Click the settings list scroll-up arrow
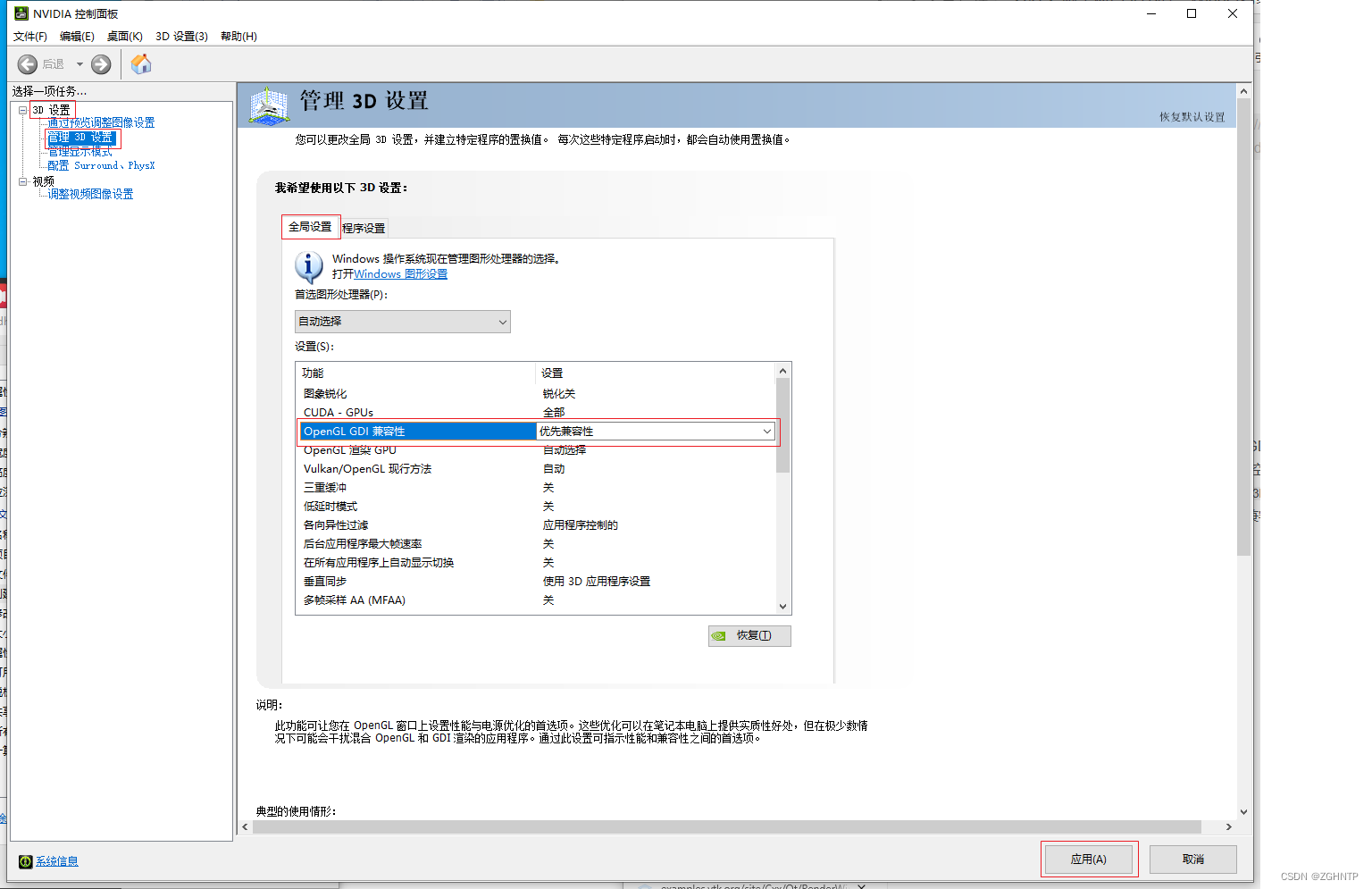 783,371
